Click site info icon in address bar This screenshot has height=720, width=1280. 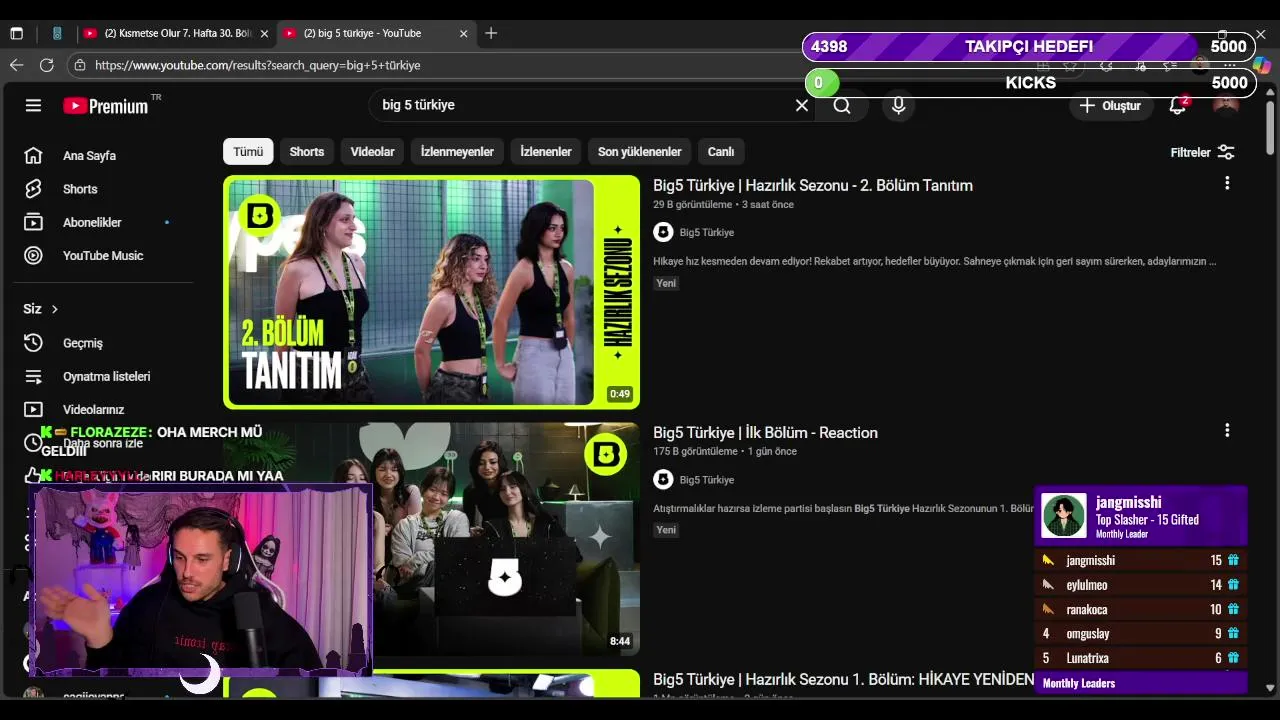(x=79, y=65)
